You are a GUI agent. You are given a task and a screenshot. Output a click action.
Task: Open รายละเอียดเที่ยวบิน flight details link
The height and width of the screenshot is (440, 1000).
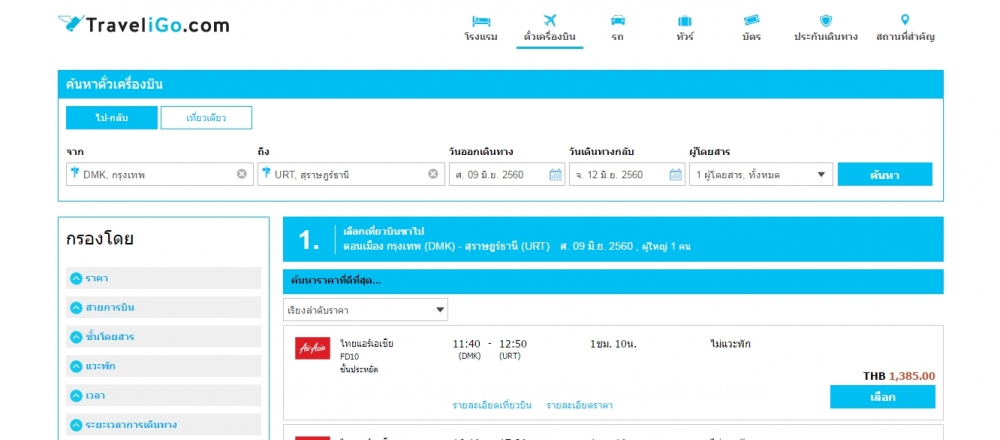491,405
